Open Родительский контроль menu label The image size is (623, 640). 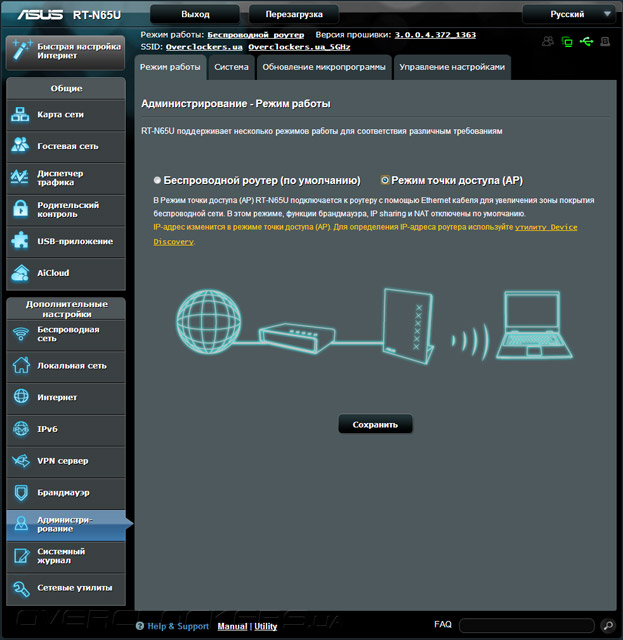click(x=68, y=209)
